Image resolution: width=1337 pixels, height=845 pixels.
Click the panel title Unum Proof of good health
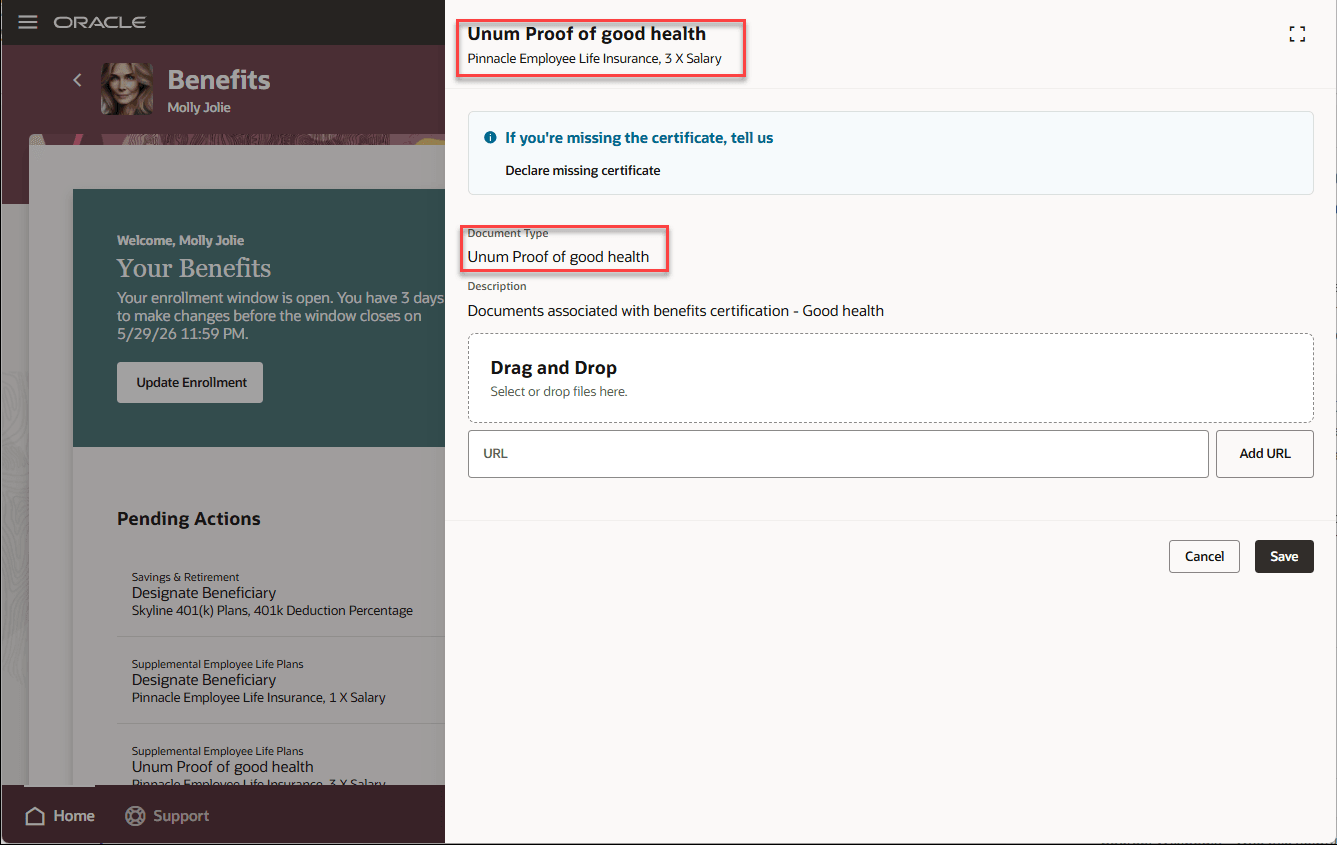click(x=587, y=34)
